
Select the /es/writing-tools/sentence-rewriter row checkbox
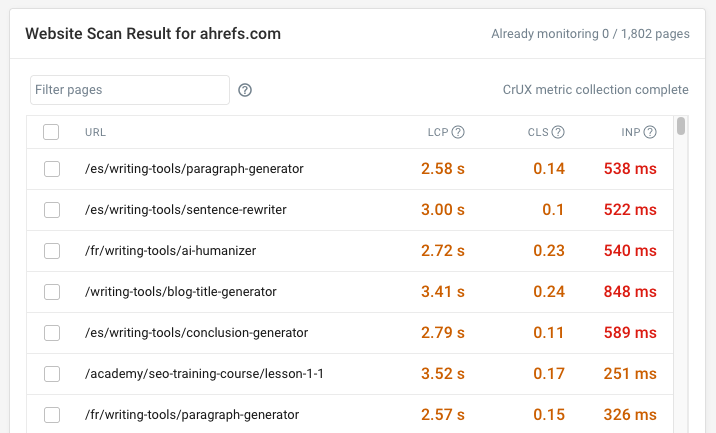coord(52,210)
